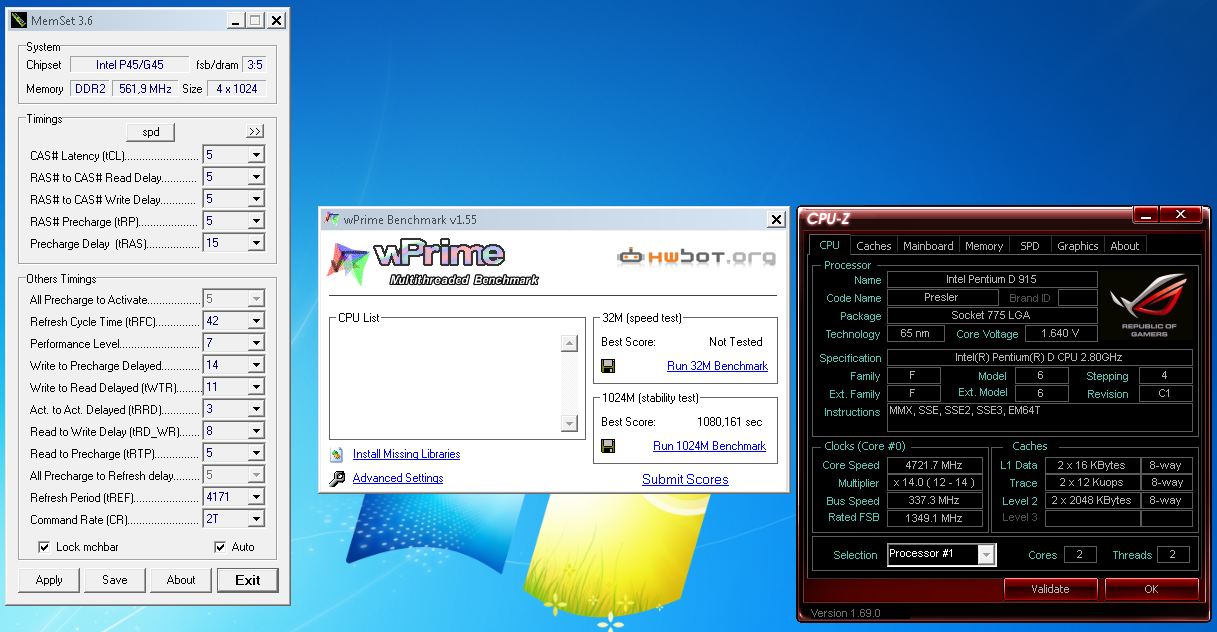Click the Intel P45/G45 chipset field
Viewport: 1217px width, 632px height.
click(x=129, y=65)
